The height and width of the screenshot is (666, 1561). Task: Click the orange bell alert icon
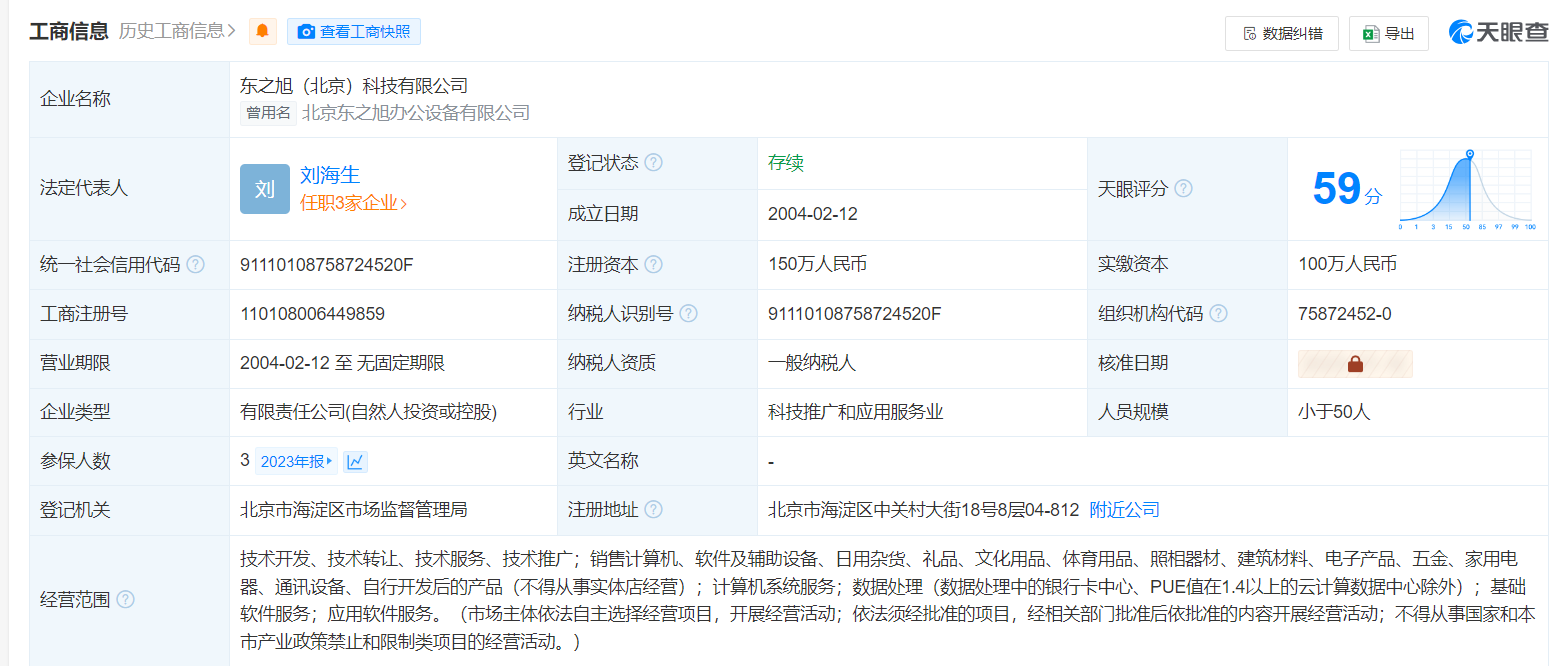pos(263,32)
